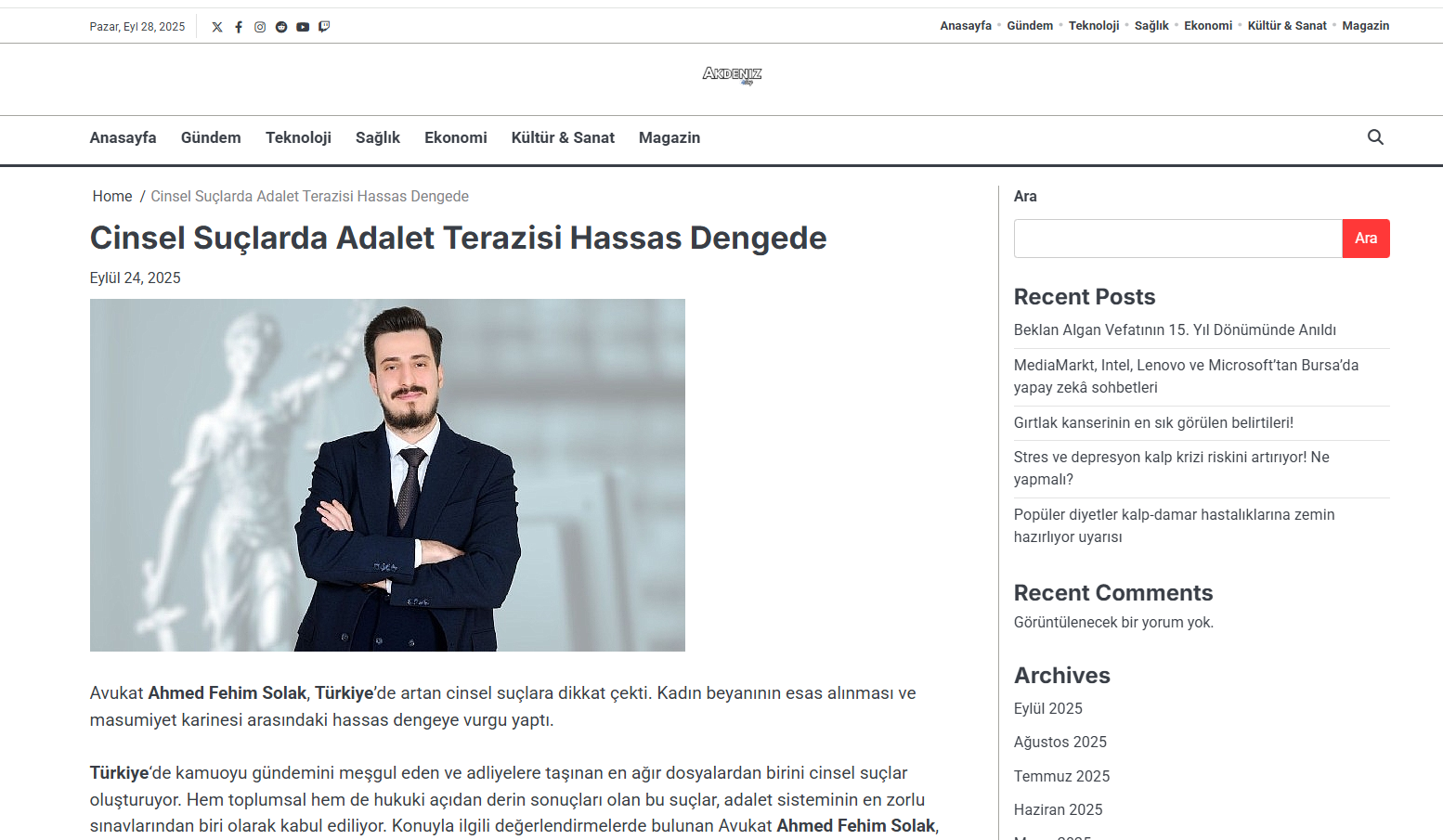Open the Eylül 2025 archive
The width and height of the screenshot is (1443, 840).
[1047, 709]
